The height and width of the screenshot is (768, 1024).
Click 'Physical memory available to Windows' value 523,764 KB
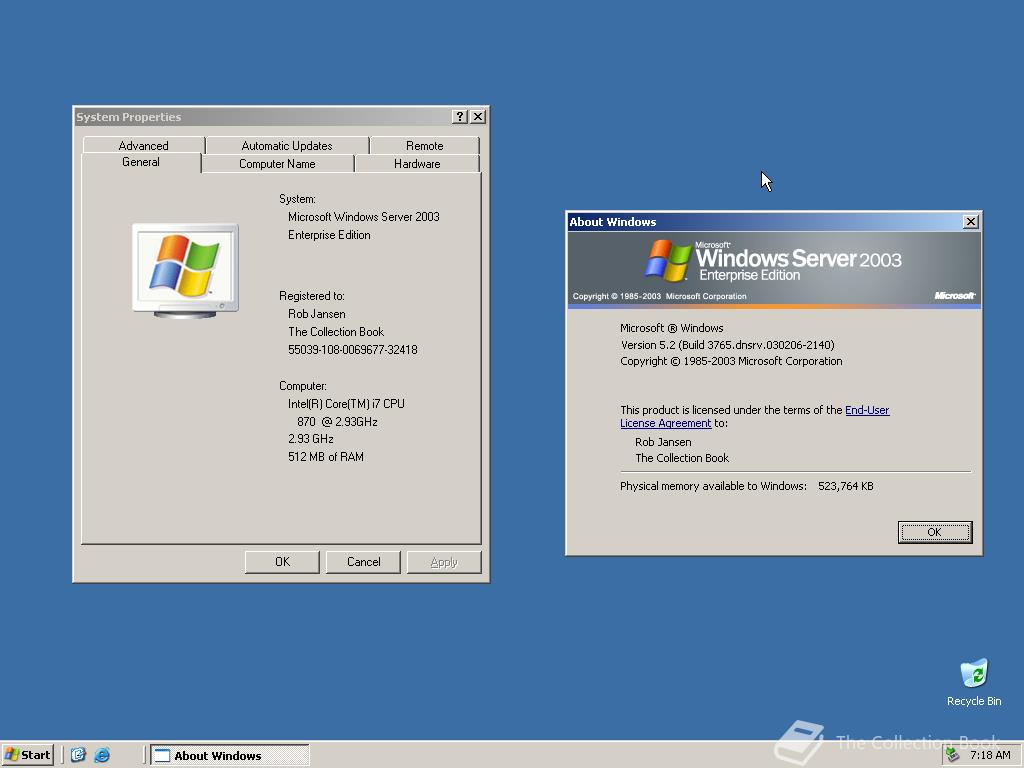[x=846, y=486]
